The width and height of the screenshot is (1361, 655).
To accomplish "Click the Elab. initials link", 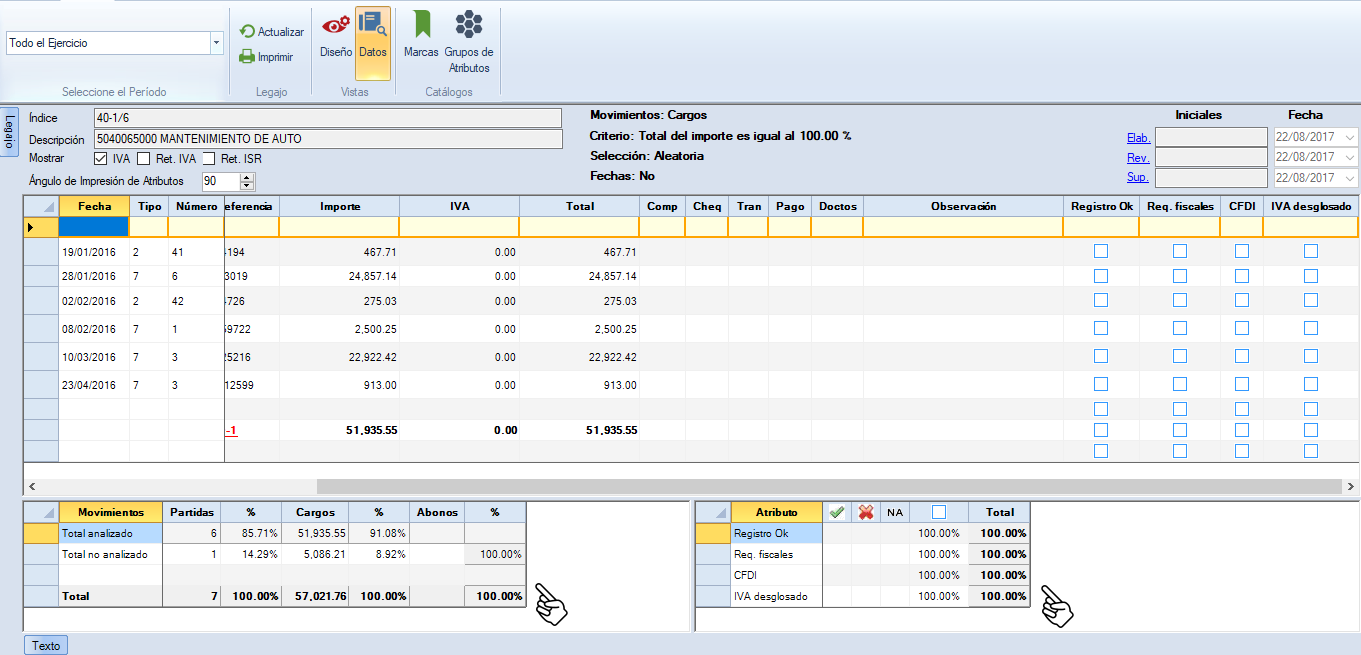I will pos(1138,138).
